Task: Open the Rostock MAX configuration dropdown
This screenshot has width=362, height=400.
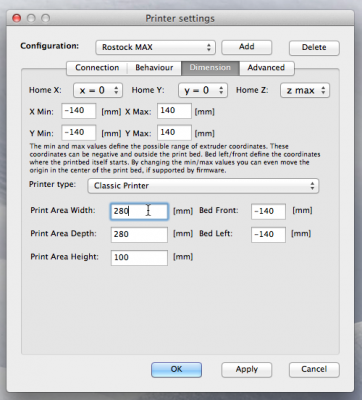Action: click(x=155, y=47)
